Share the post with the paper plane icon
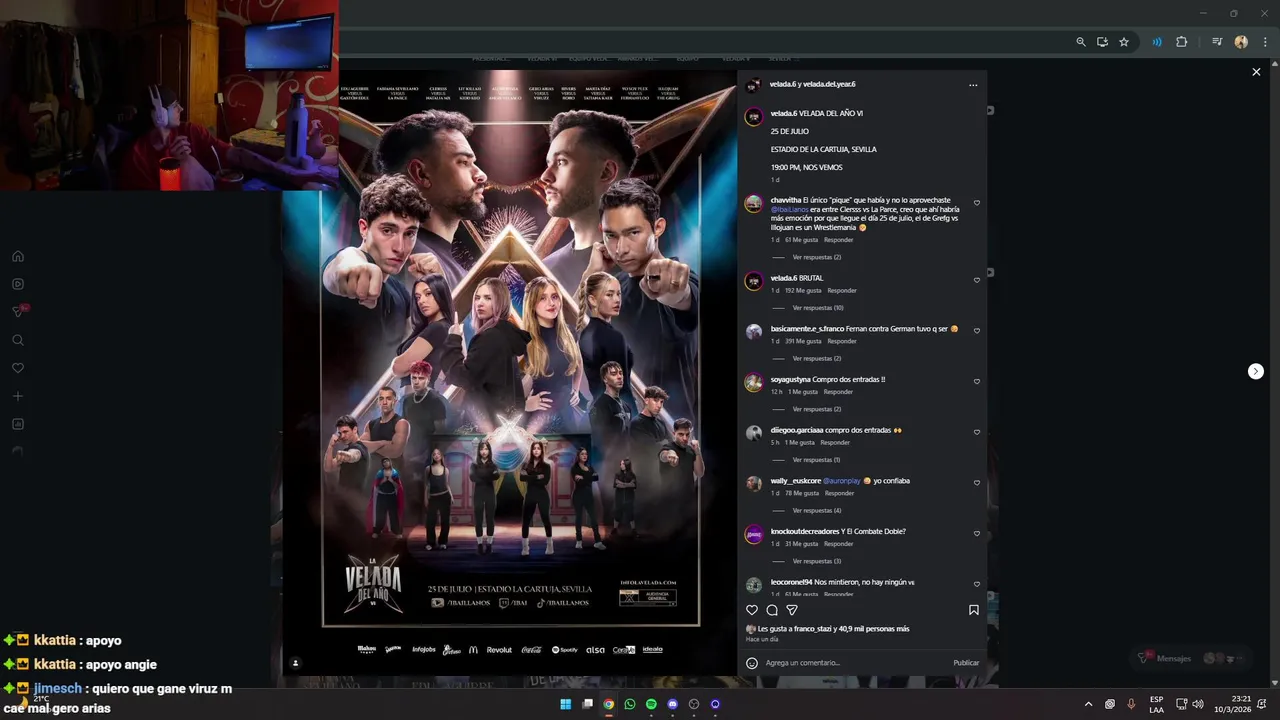This screenshot has width=1280, height=720. (x=792, y=610)
